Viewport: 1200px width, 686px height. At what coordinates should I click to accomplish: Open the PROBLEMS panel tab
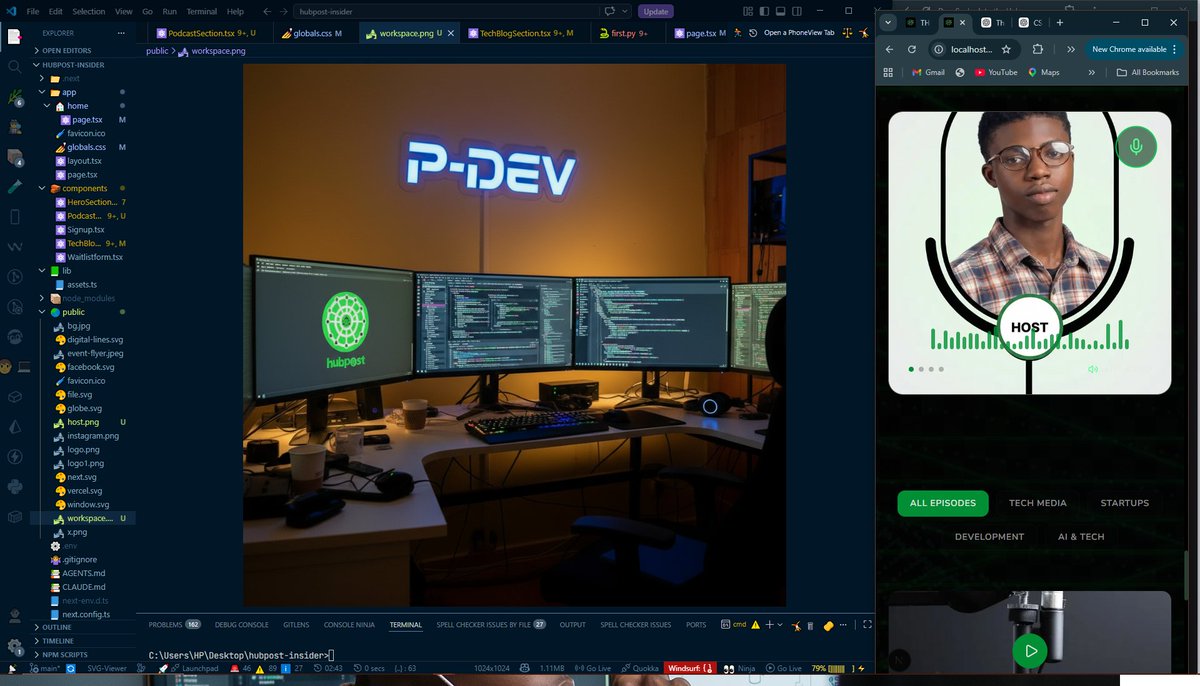(174, 625)
